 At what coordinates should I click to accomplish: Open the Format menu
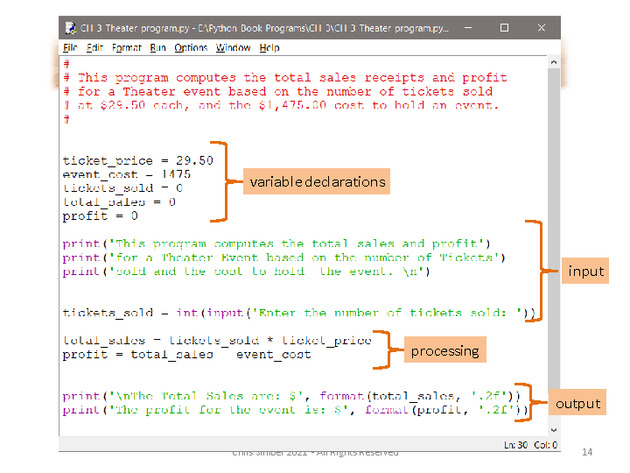127,48
